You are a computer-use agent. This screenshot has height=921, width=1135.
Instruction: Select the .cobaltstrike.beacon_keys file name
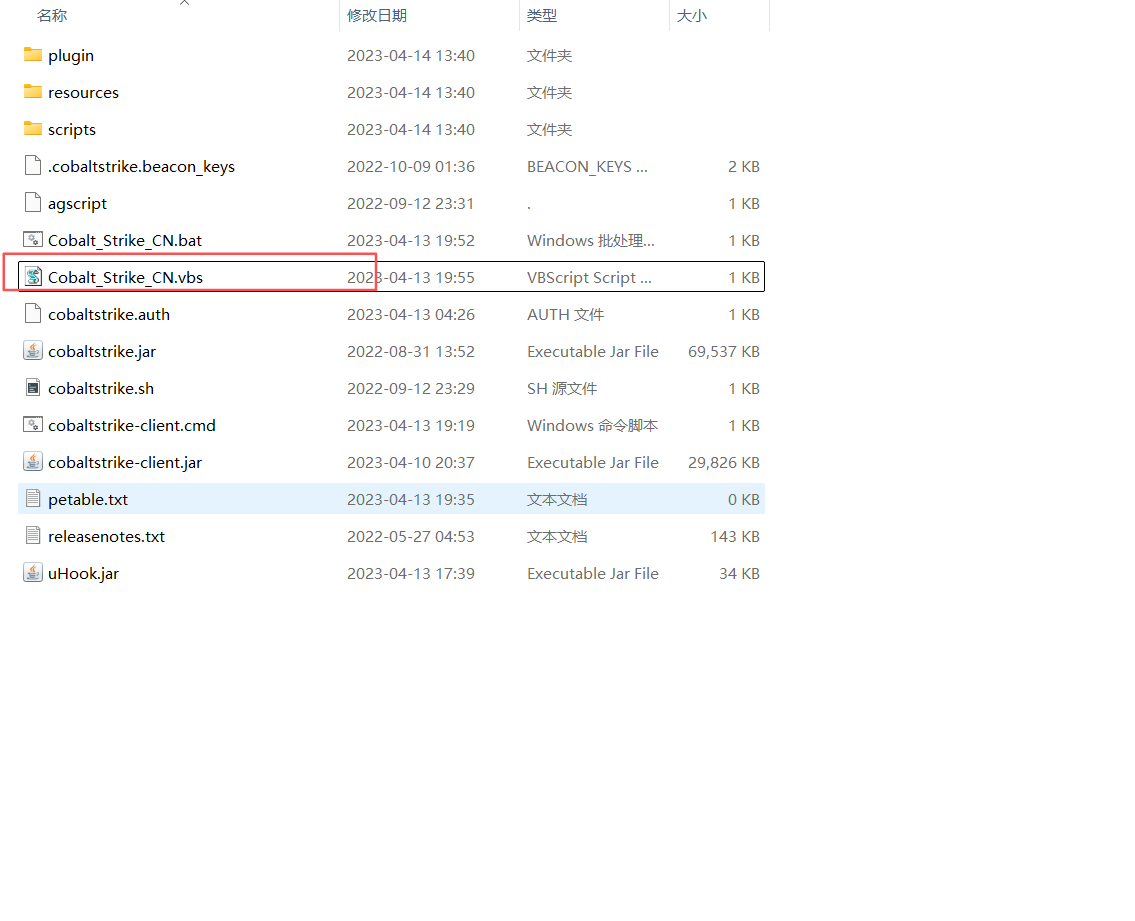click(x=141, y=167)
